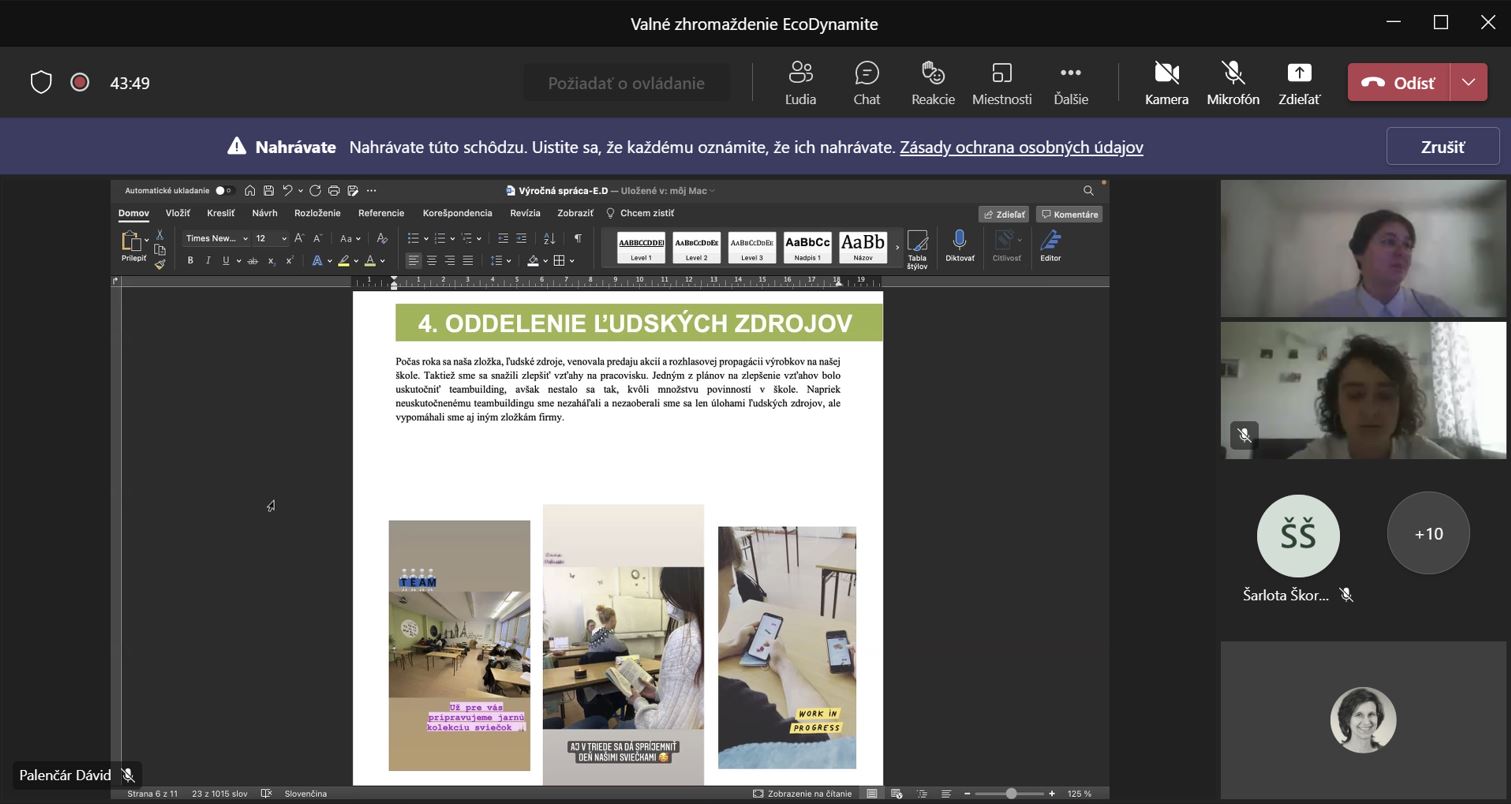Apply the Nadpis 1 style
This screenshot has width=1511, height=804.
[x=807, y=247]
